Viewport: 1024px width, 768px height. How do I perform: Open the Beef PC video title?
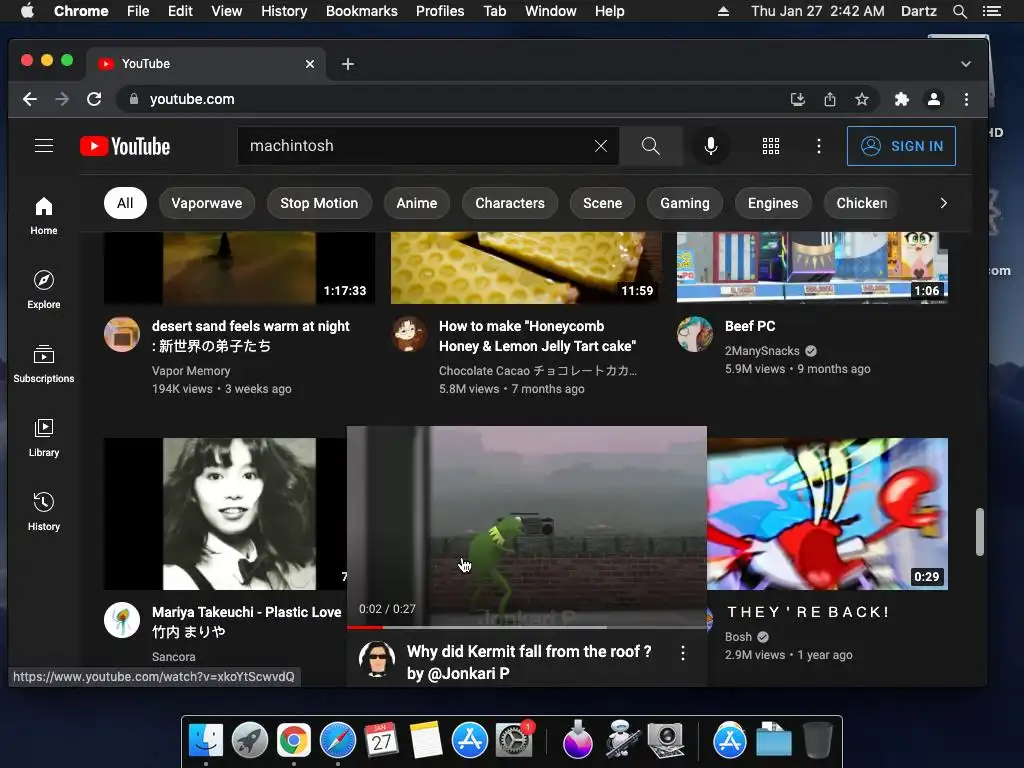[750, 326]
